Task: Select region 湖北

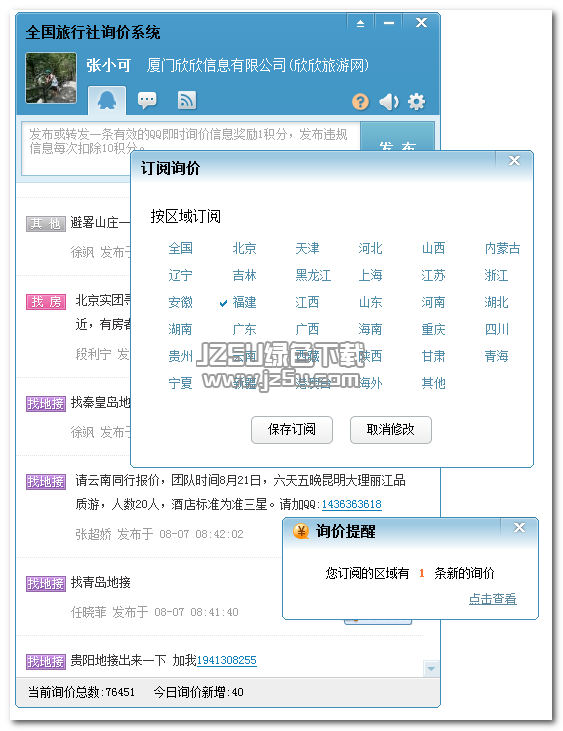Action: (x=496, y=303)
